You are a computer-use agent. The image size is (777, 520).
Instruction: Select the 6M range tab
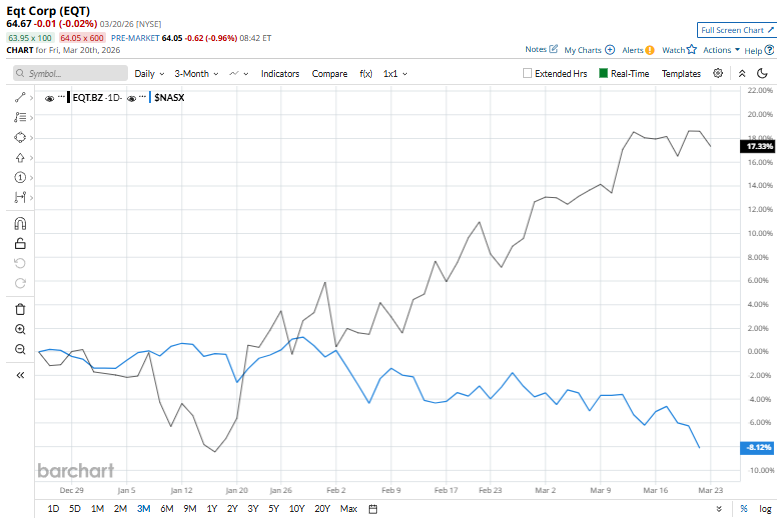tap(167, 509)
